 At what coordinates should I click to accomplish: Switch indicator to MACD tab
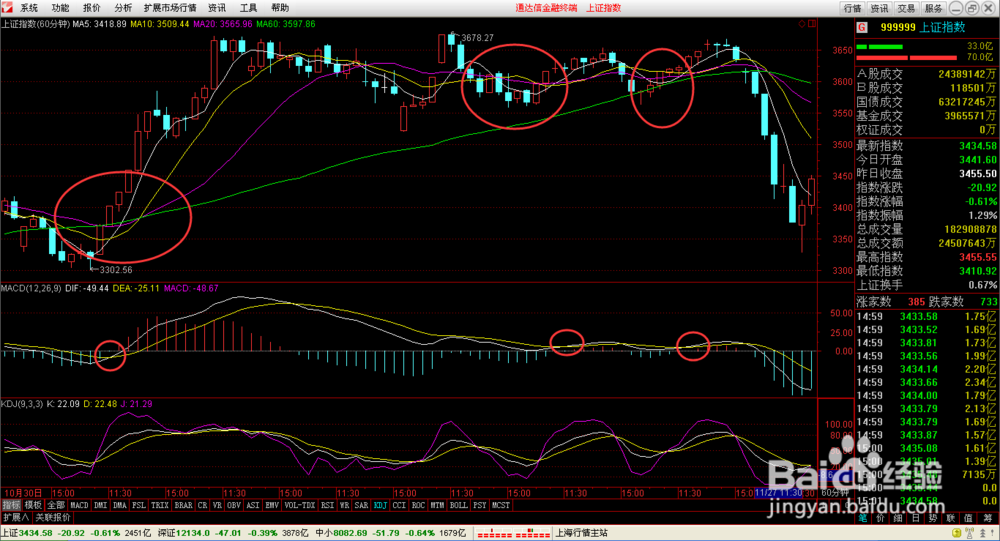tap(79, 505)
